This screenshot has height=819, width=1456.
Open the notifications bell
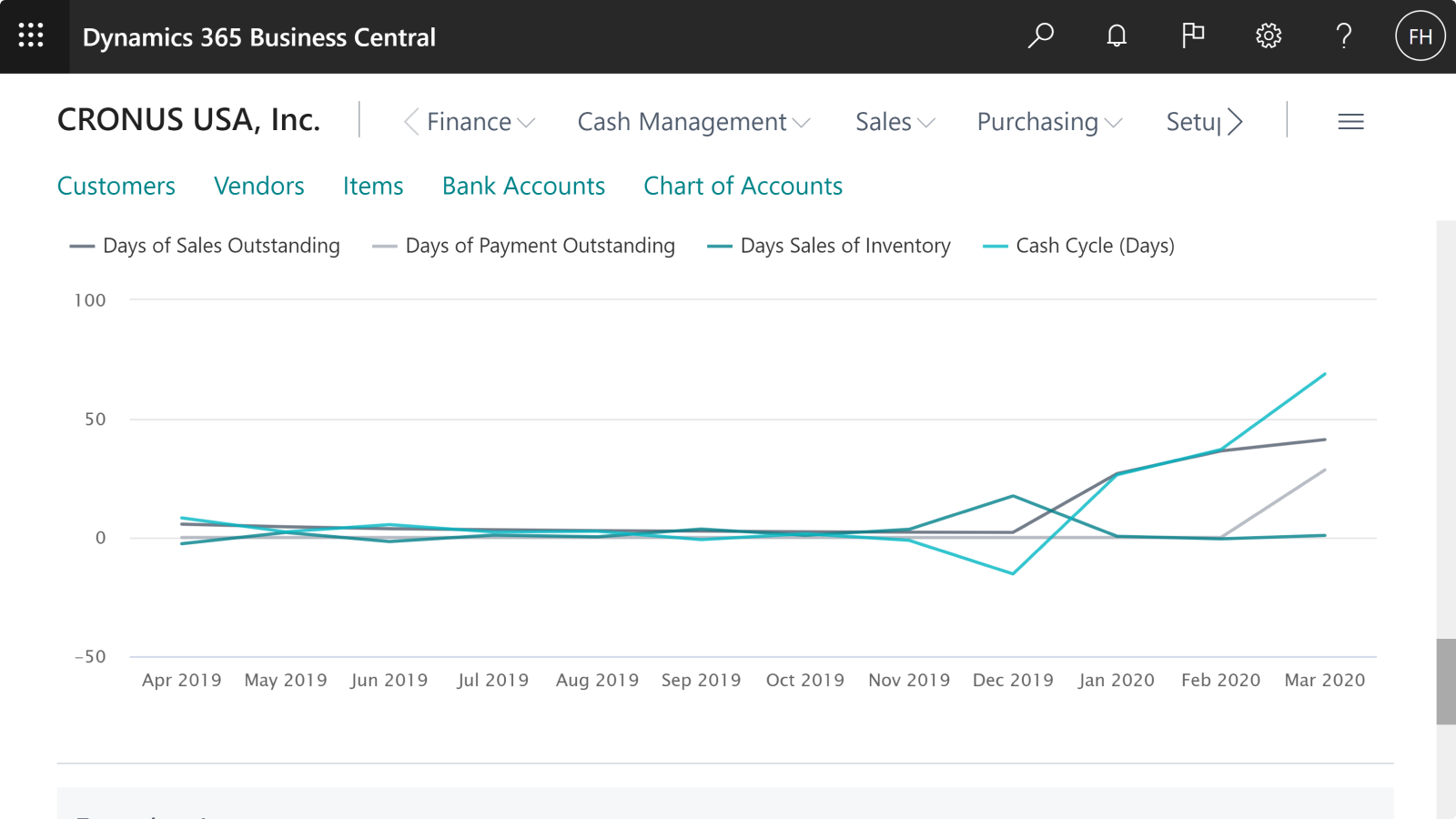[x=1117, y=36]
